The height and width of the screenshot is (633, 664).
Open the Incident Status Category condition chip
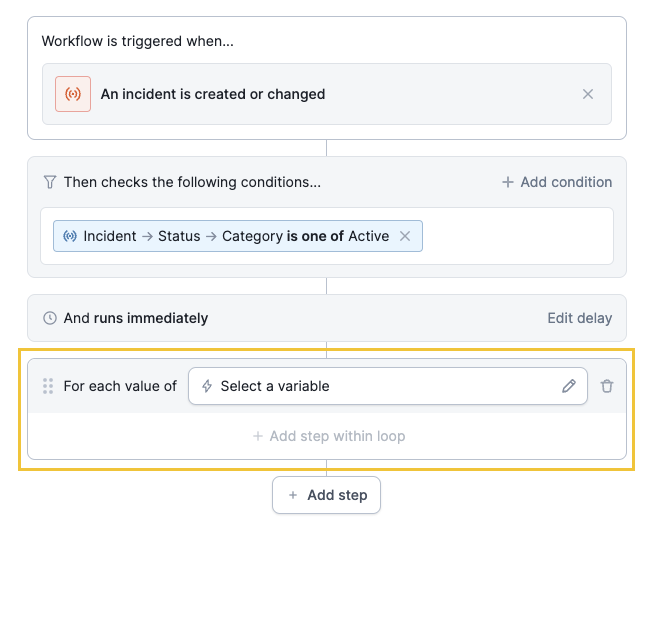[x=230, y=236]
